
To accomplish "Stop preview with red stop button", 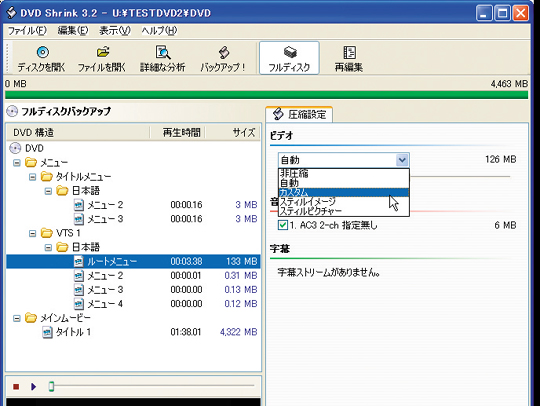I will point(16,387).
